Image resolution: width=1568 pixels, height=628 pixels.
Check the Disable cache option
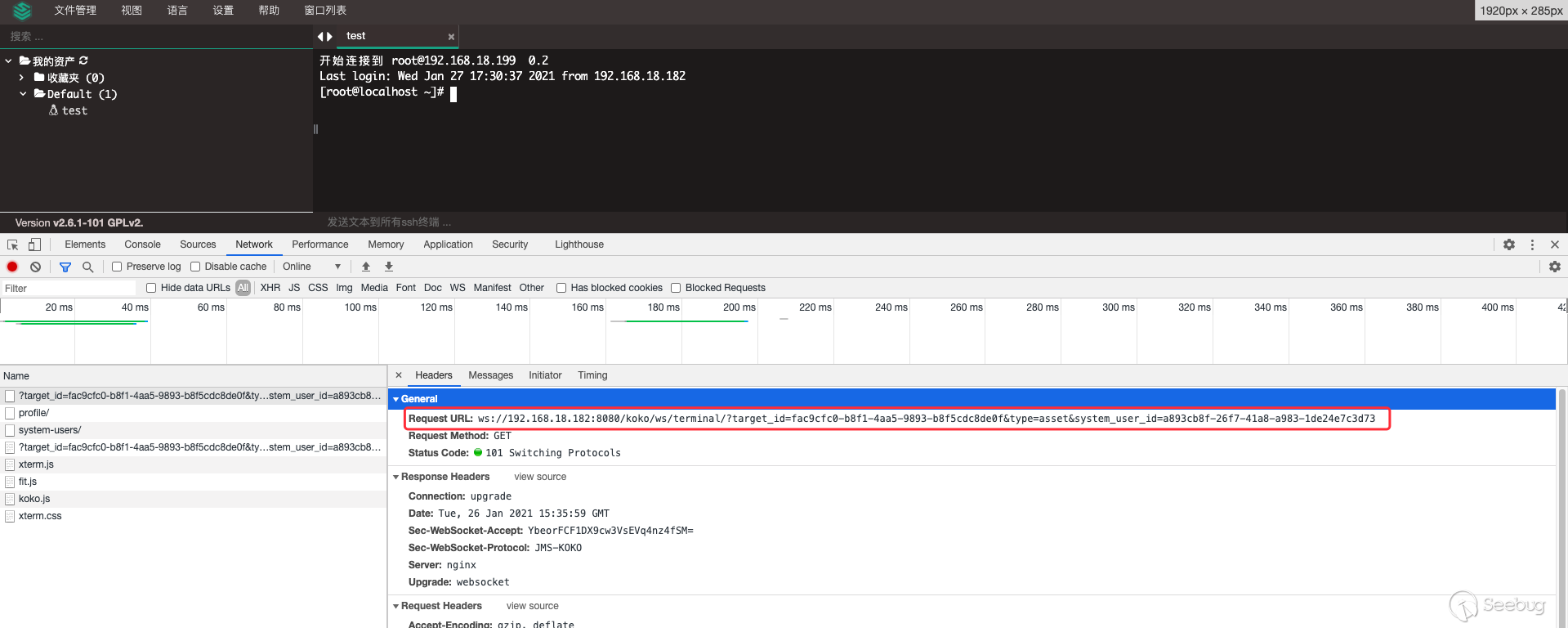(x=195, y=267)
